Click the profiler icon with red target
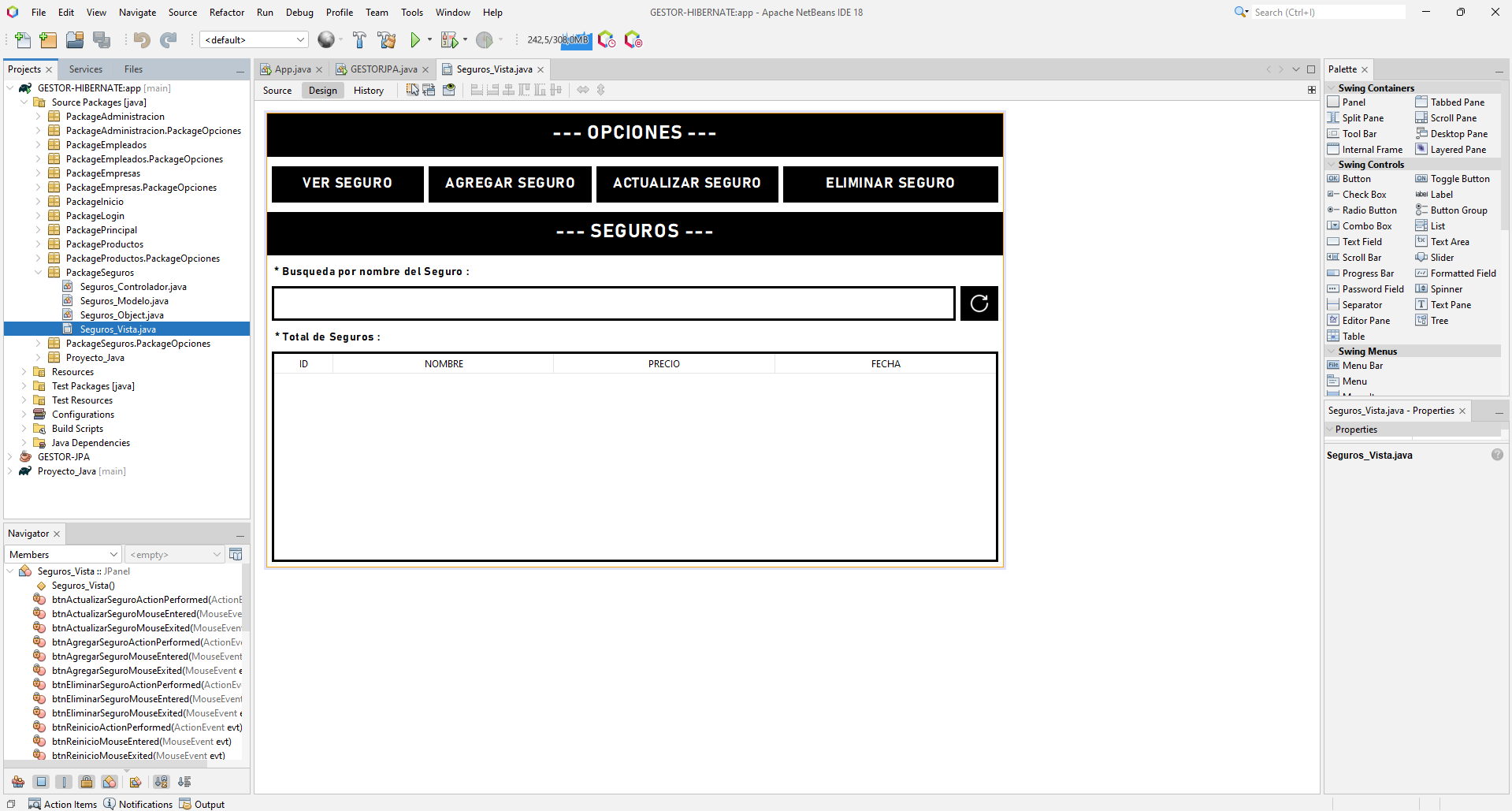The height and width of the screenshot is (811, 1512). click(633, 39)
